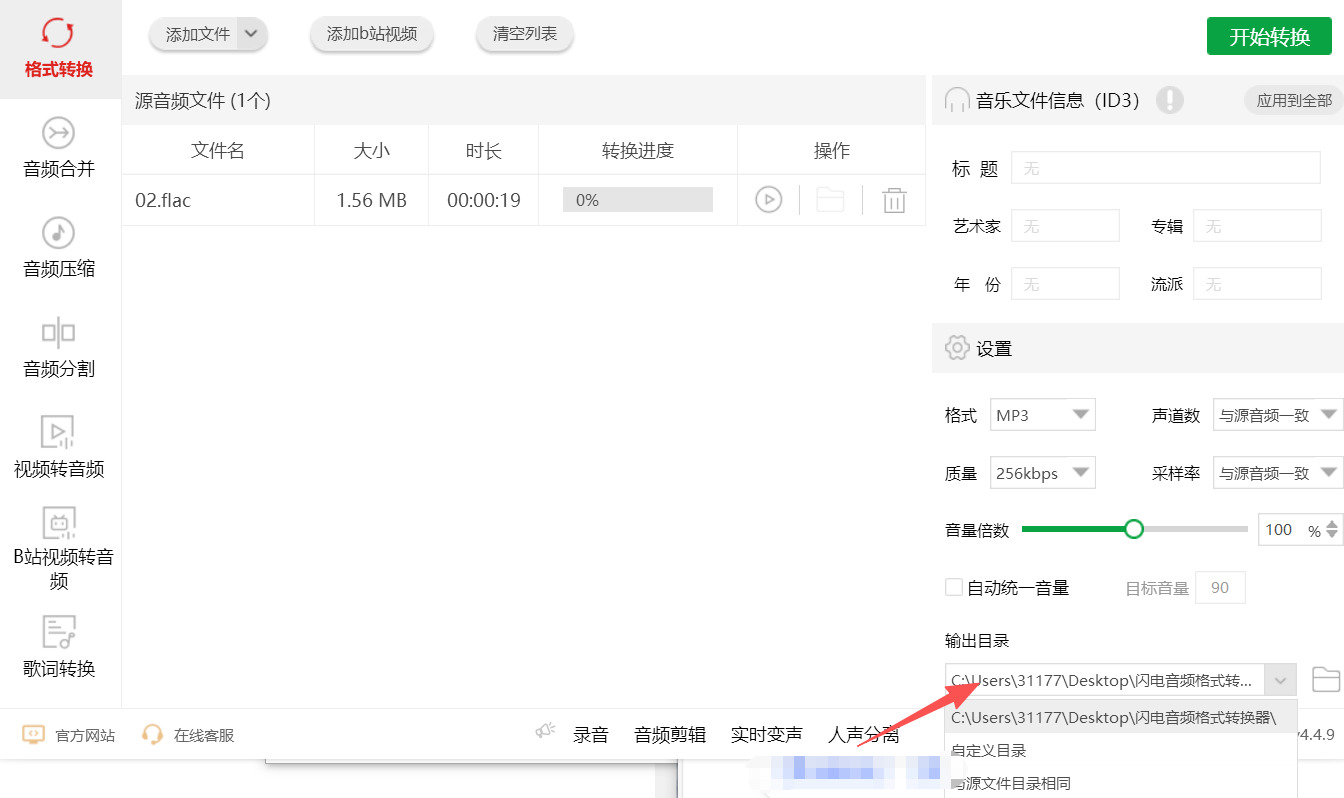
Task: Open the B站视频转音频 sidebar section
Action: pos(59,549)
